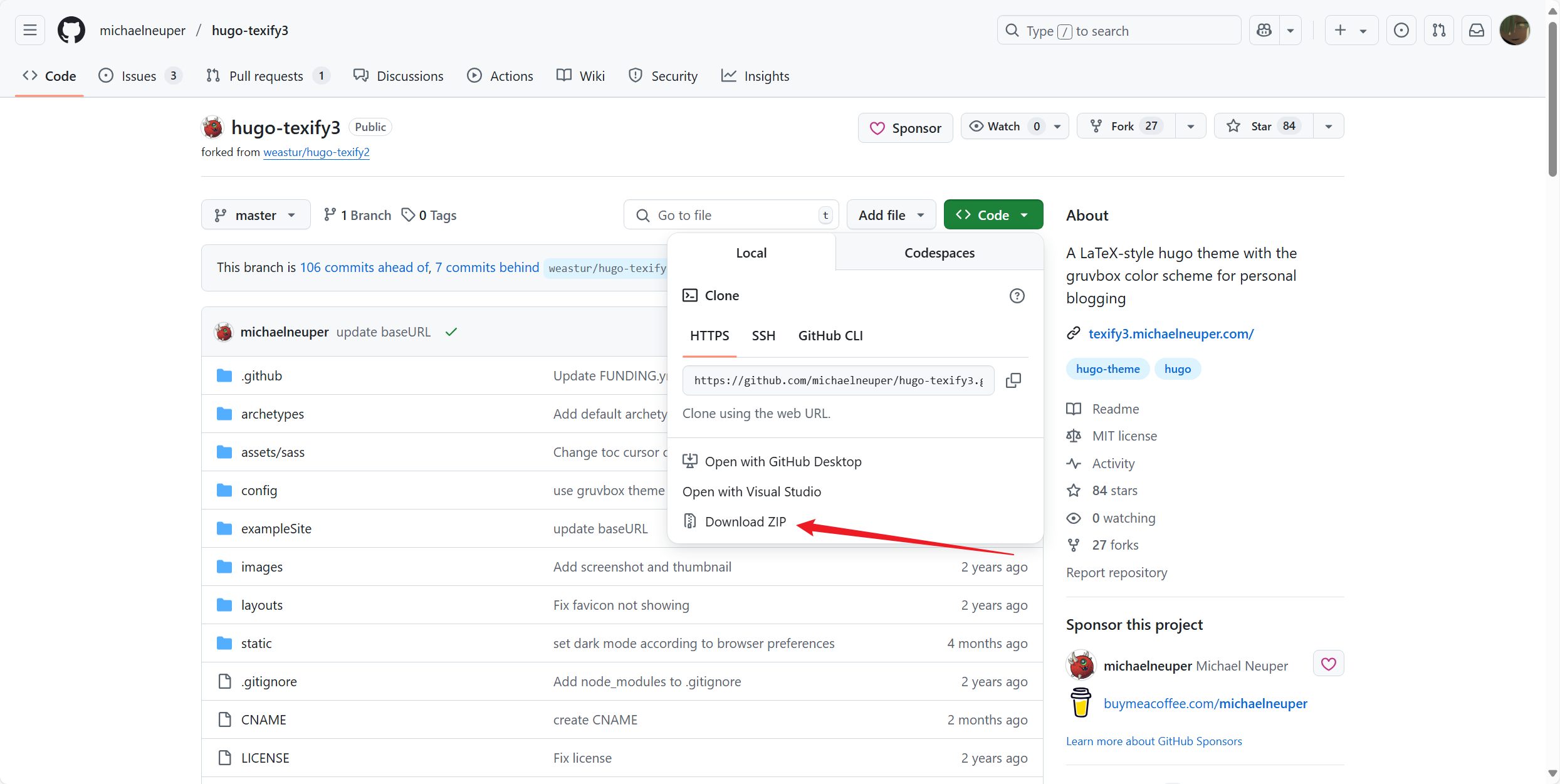The image size is (1560, 784).
Task: Open the texify3.michaelneuper.com link
Action: point(1171,333)
